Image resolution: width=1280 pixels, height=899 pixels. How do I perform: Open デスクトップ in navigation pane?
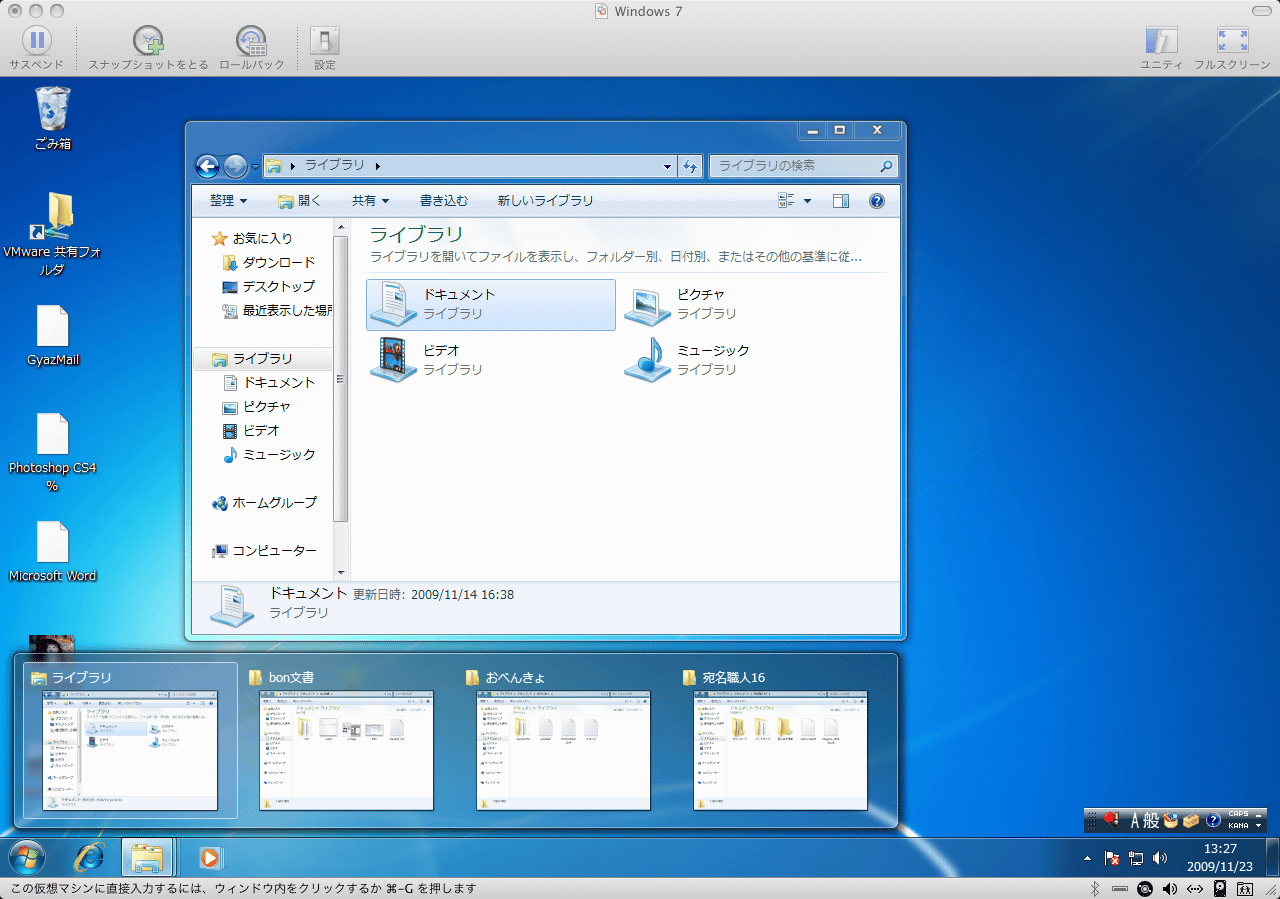270,286
